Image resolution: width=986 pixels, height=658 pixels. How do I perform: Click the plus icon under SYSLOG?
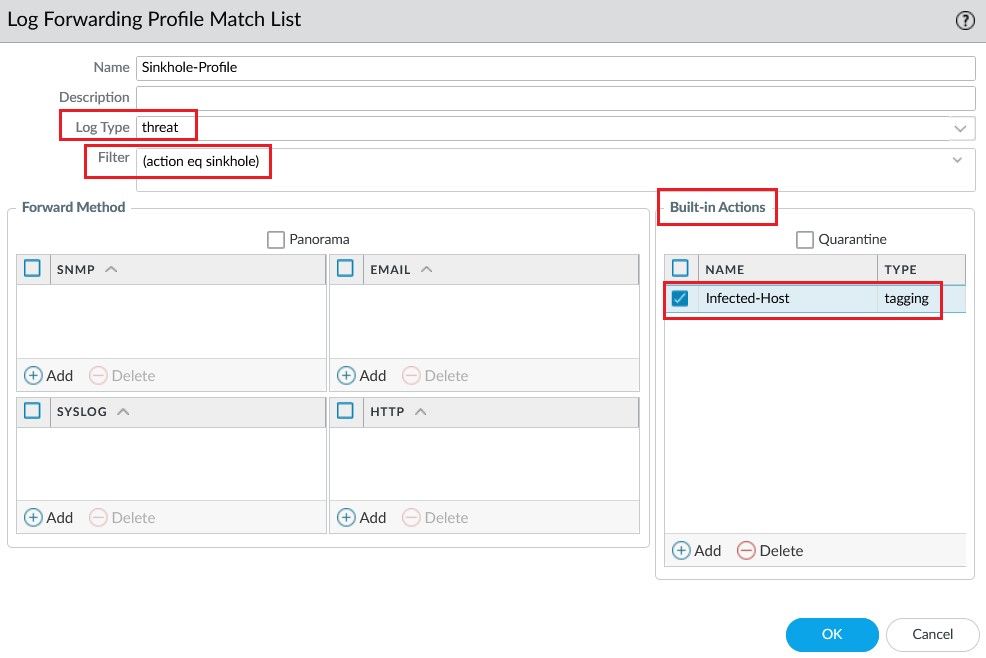[x=33, y=518]
